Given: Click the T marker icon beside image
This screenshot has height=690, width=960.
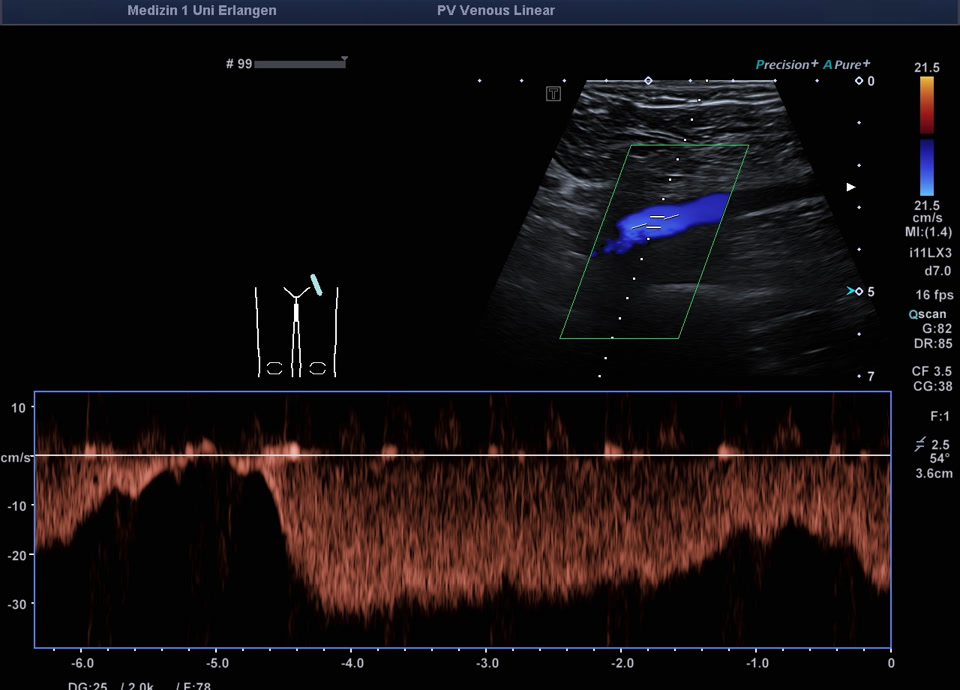Looking at the screenshot, I should pyautogui.click(x=553, y=94).
